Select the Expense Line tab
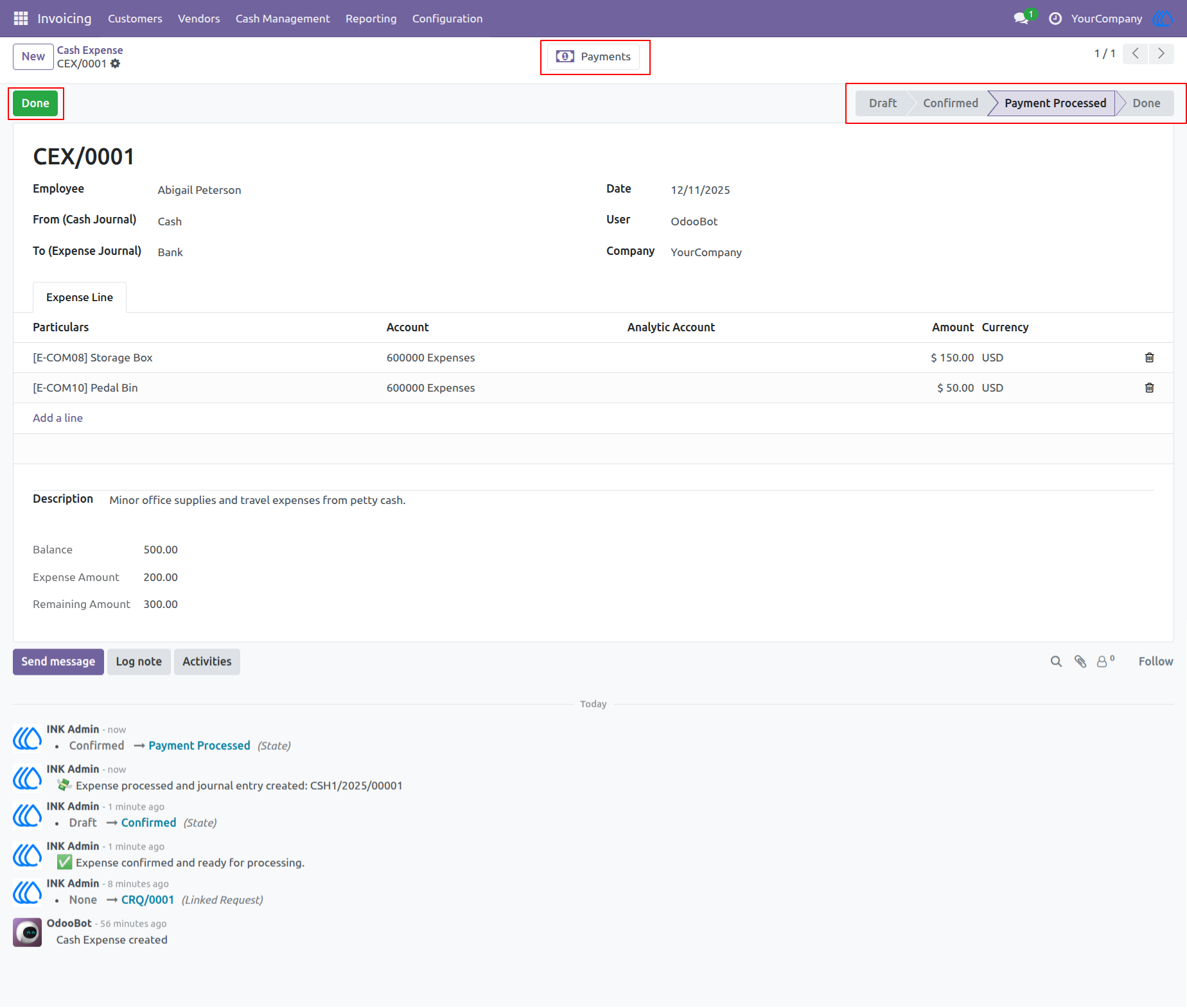 80,297
